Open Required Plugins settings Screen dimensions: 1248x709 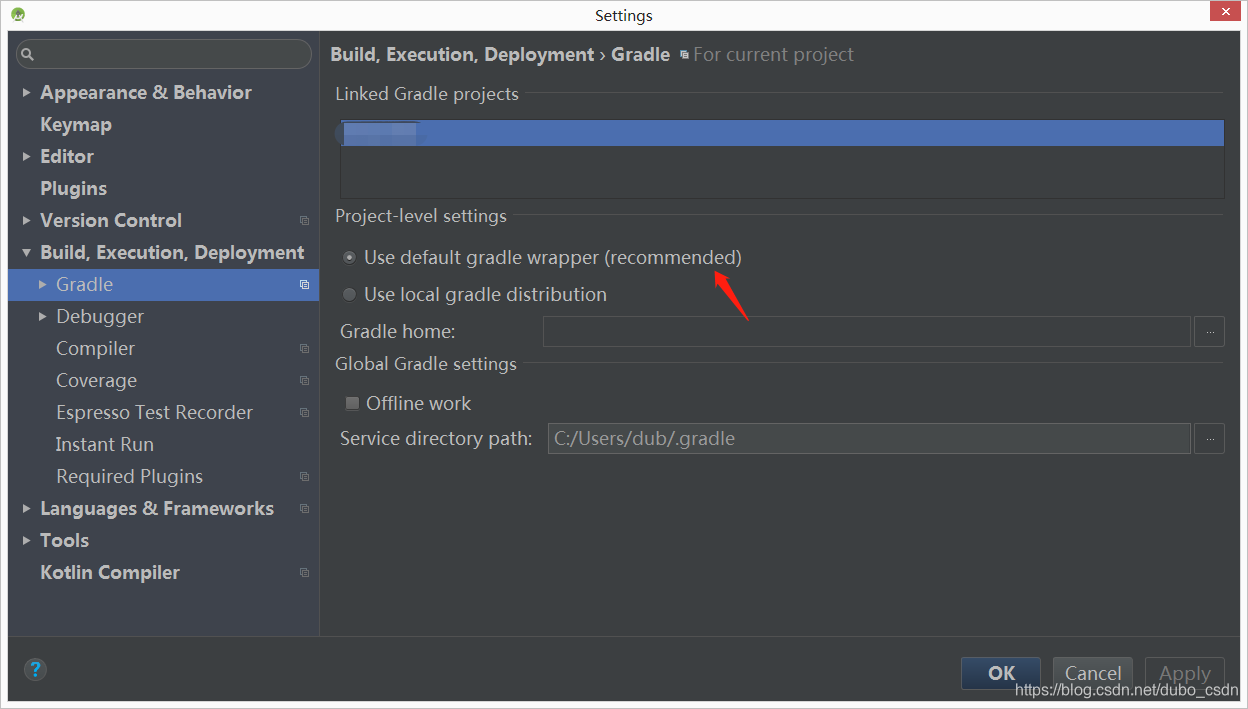click(129, 477)
